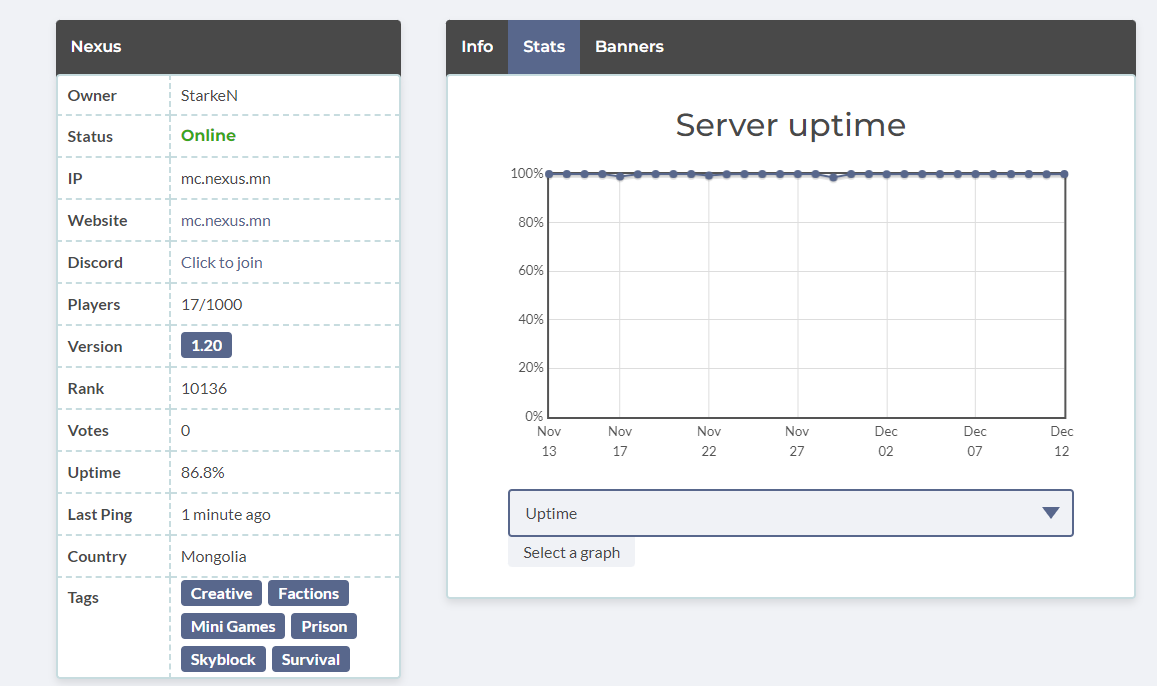Image resolution: width=1157 pixels, height=686 pixels.
Task: Switch to the Stats tab
Action: [x=544, y=46]
